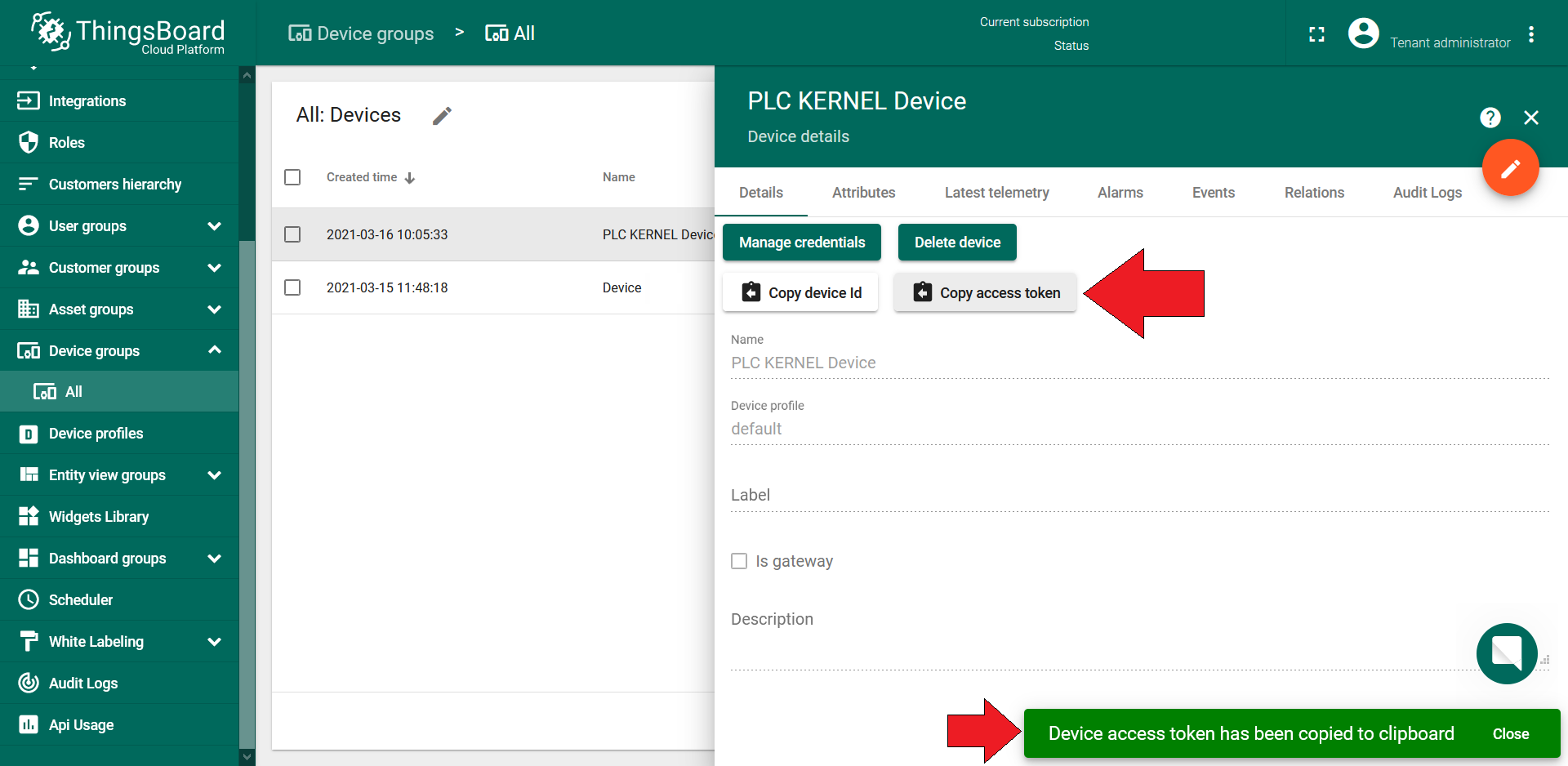This screenshot has height=766, width=1568.
Task: Expand the User groups sidebar section
Action: [x=214, y=226]
